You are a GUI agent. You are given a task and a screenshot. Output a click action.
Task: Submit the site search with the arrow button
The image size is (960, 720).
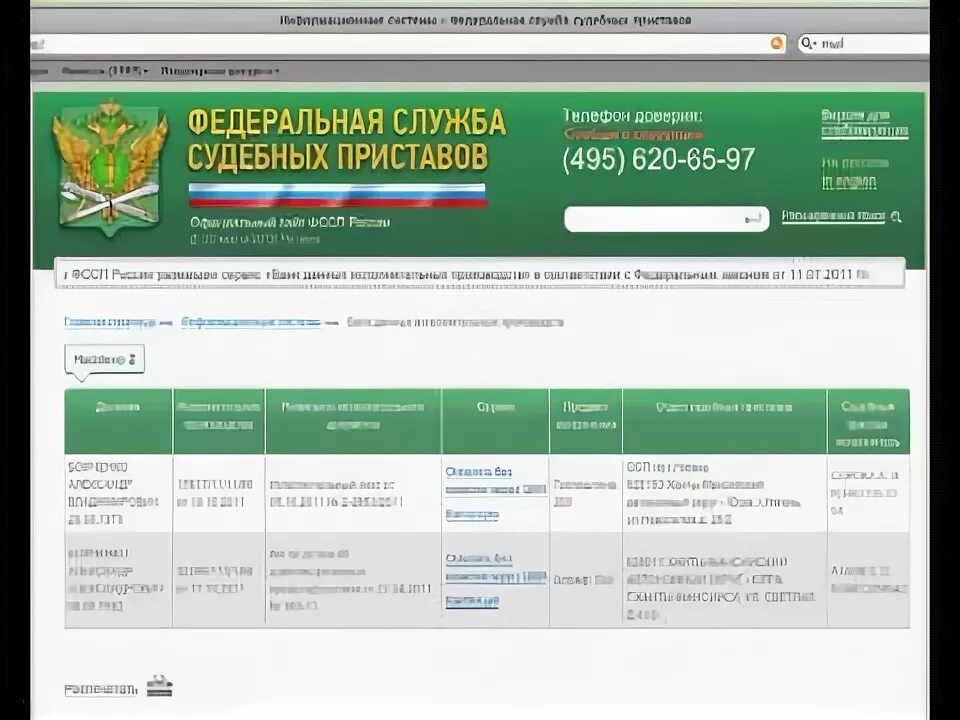tap(755, 219)
